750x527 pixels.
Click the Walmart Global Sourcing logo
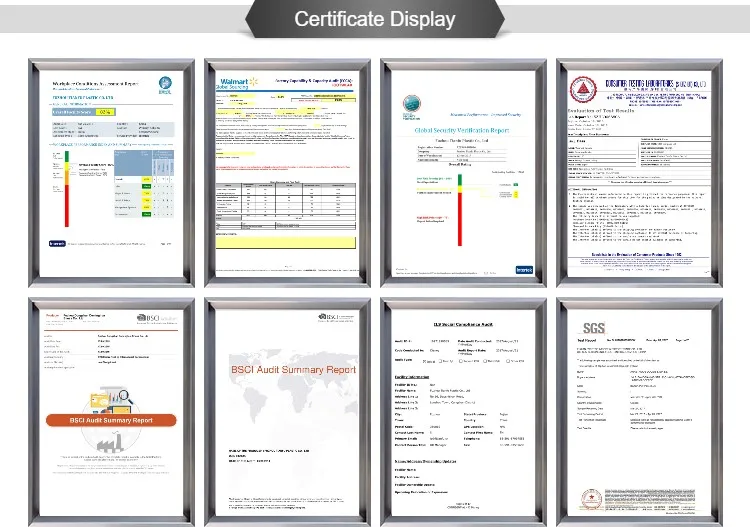(237, 83)
